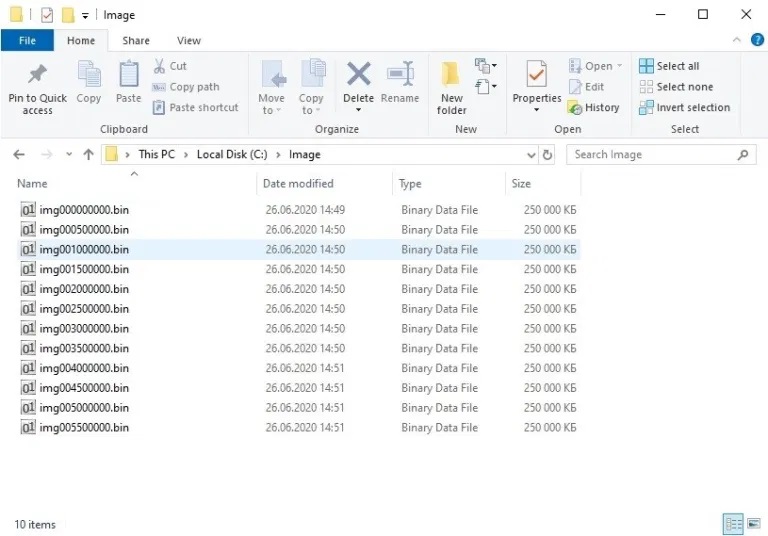
Task: Click into the Search Image field
Action: pos(651,155)
